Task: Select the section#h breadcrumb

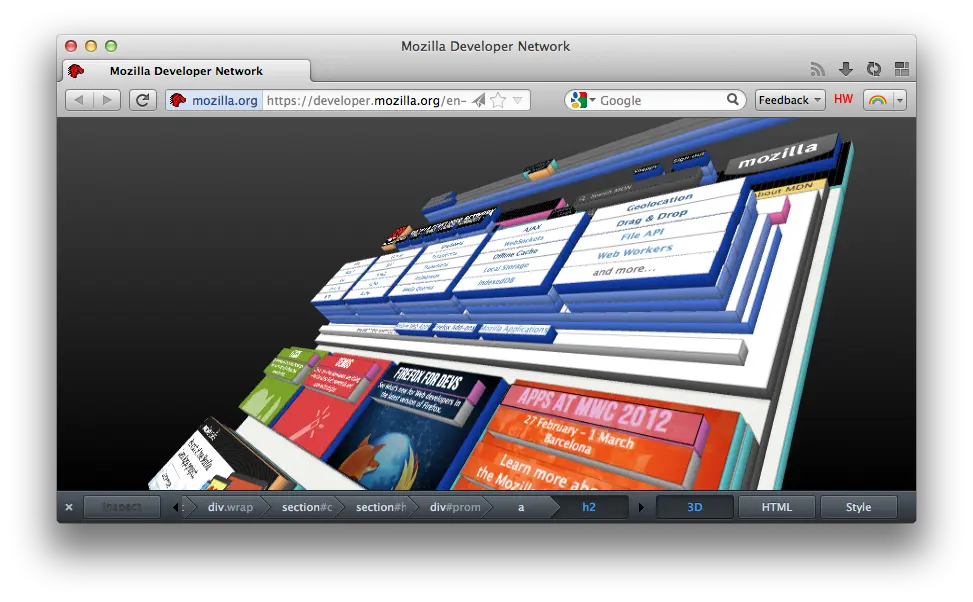Action: click(x=380, y=507)
